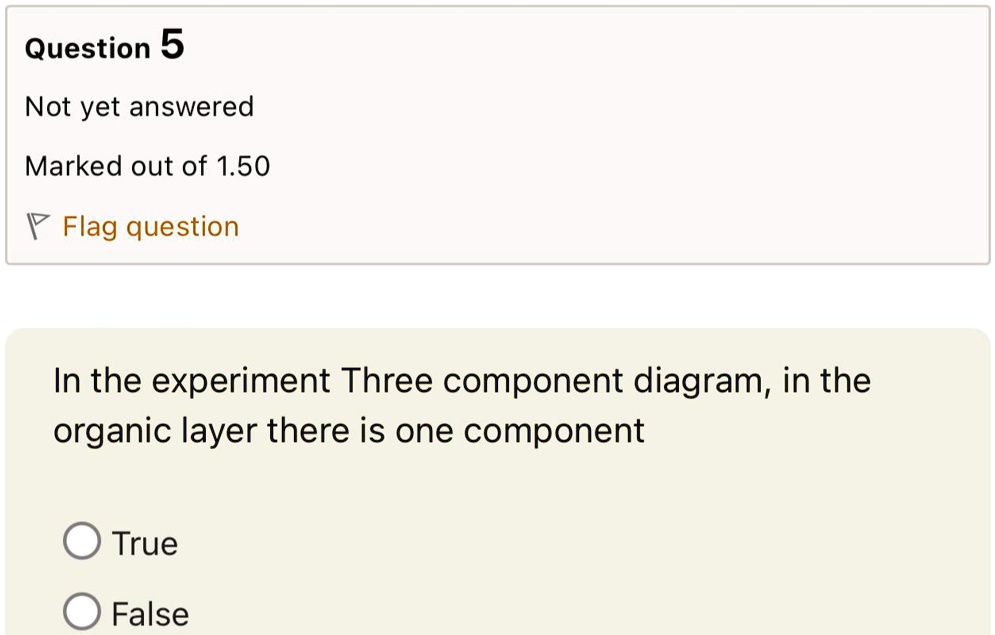This screenshot has width=995, height=635.
Task: Choose the "True" answer label text
Action: click(145, 544)
